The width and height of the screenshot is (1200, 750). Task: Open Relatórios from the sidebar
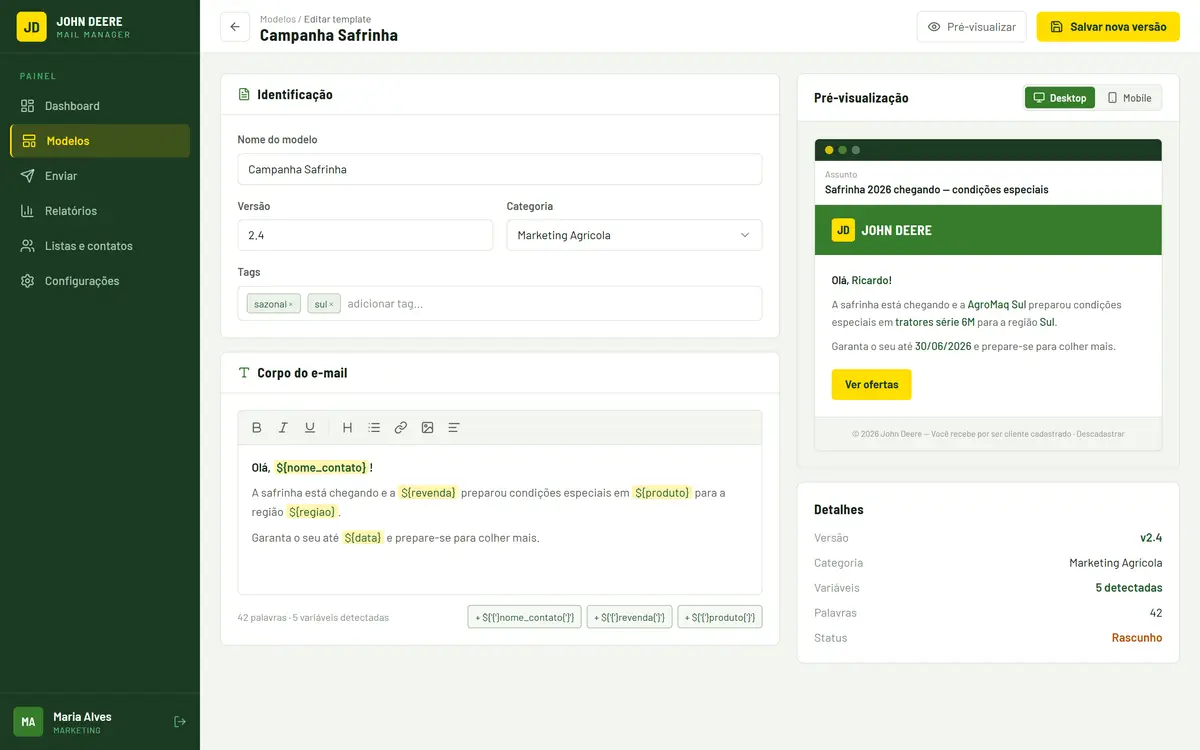(100, 211)
